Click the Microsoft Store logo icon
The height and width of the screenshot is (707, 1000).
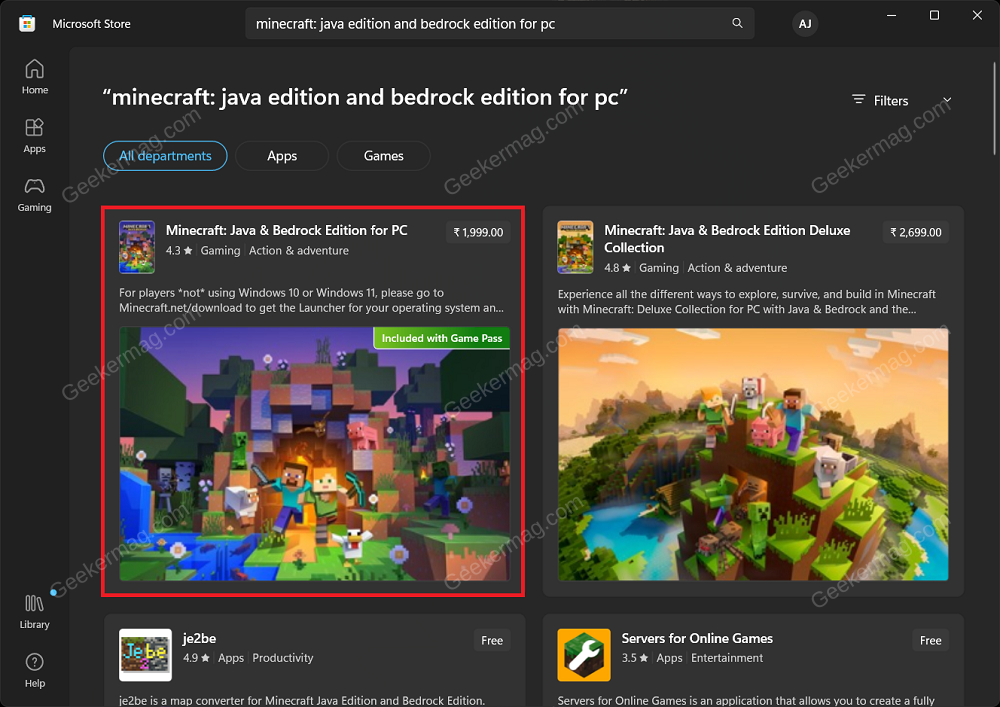pyautogui.click(x=27, y=24)
